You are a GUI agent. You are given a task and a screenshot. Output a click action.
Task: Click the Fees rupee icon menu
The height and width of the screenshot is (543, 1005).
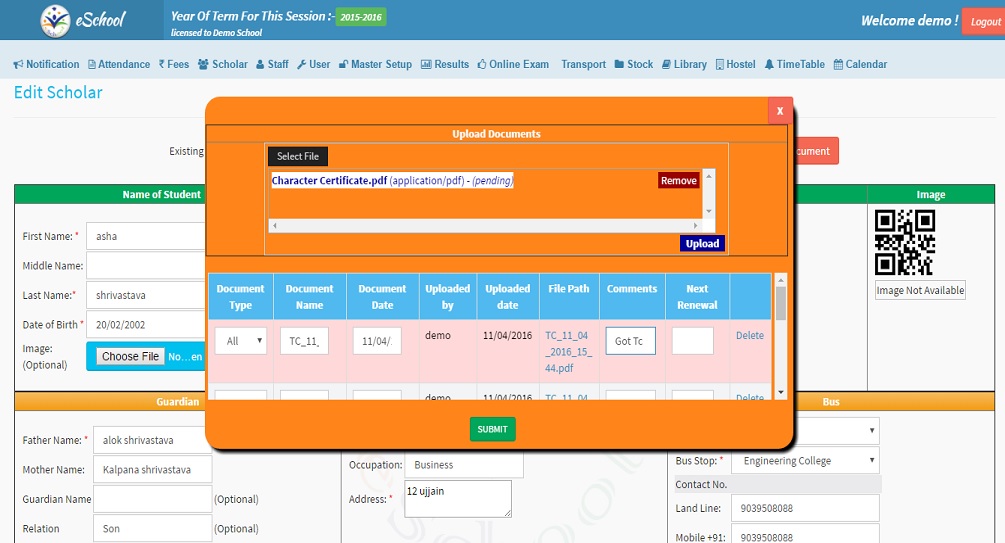pos(173,64)
